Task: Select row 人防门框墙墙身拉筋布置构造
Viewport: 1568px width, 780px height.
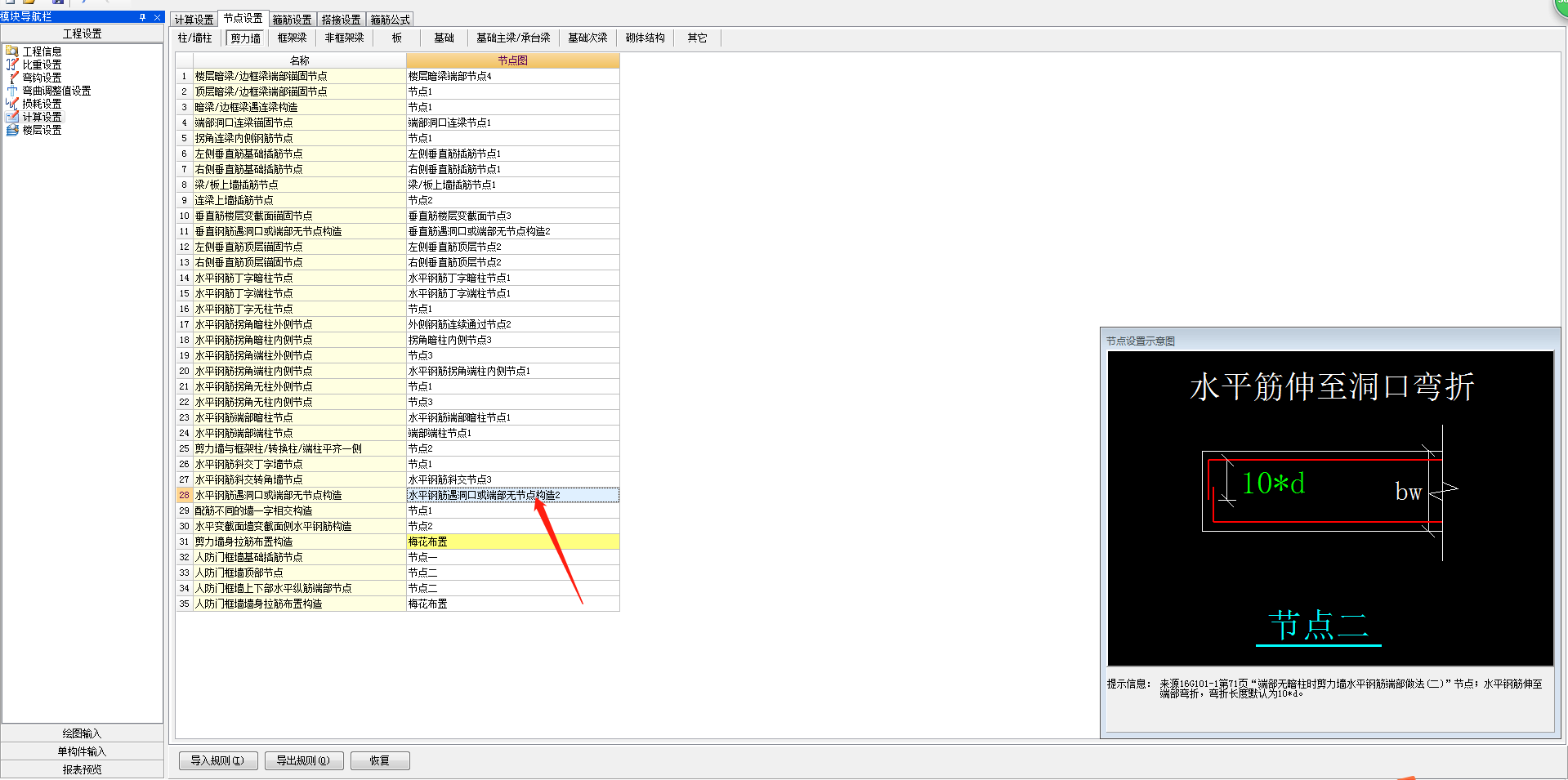Action: [299, 604]
